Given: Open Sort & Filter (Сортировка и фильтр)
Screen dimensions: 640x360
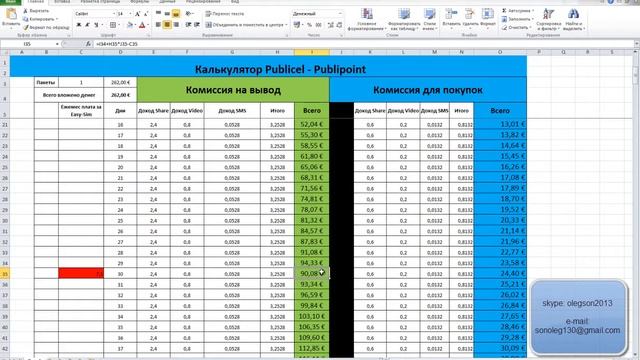Looking at the screenshot, I should point(549,20).
